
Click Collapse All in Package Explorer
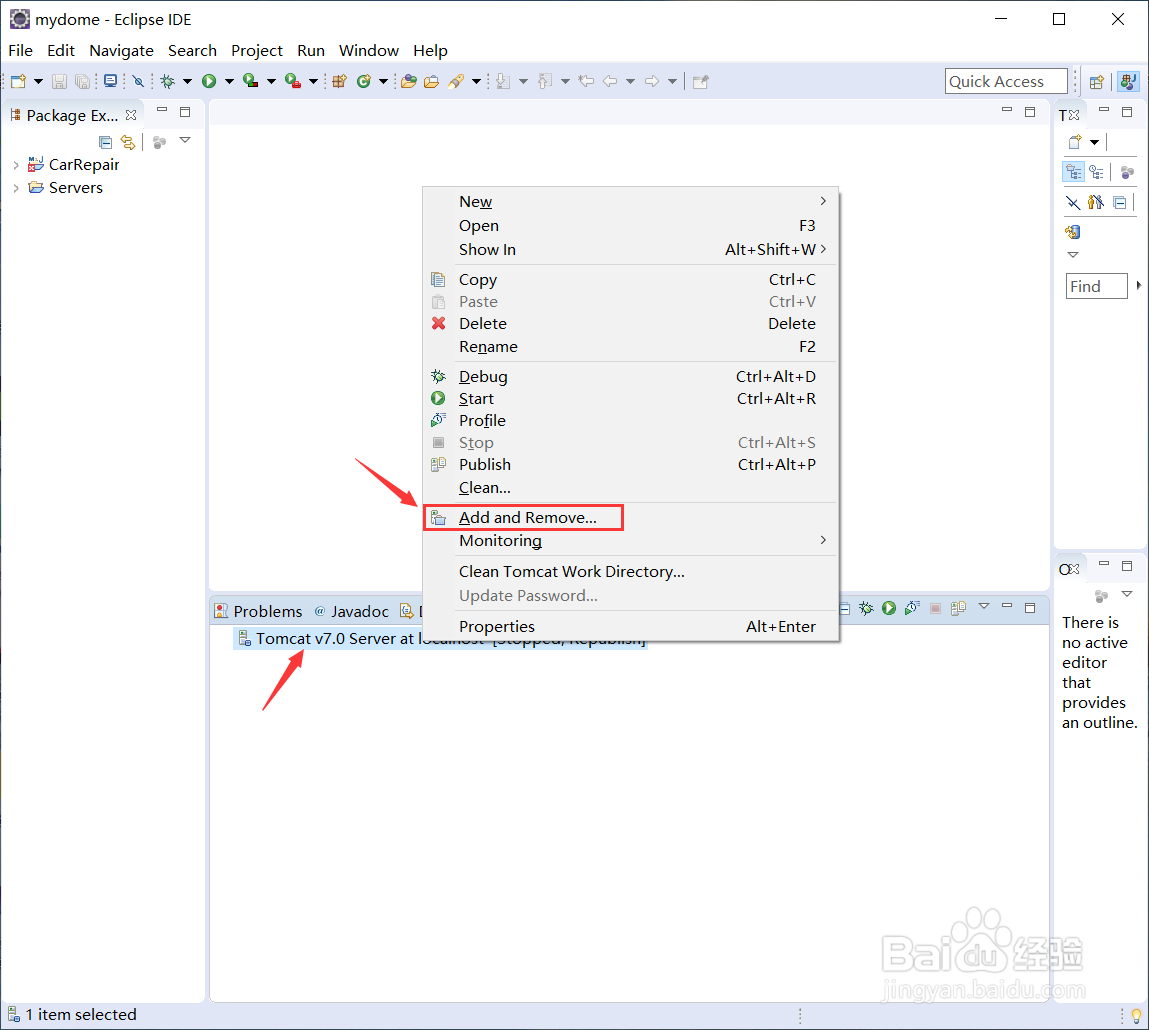(x=106, y=142)
